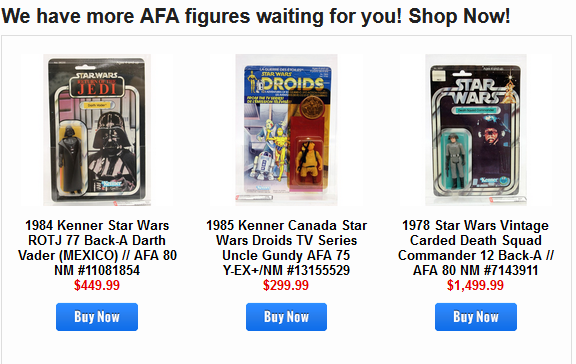
Task: Open the Droids Uncle Gundy carded figure image
Action: 286,130
